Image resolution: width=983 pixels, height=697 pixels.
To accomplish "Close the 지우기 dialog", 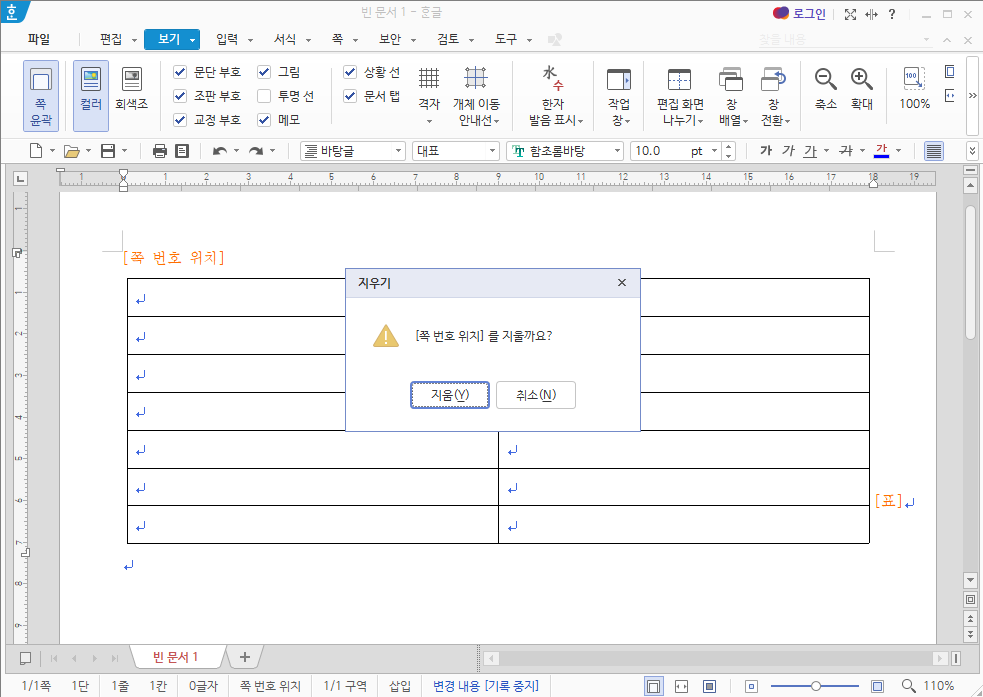I will [622, 283].
